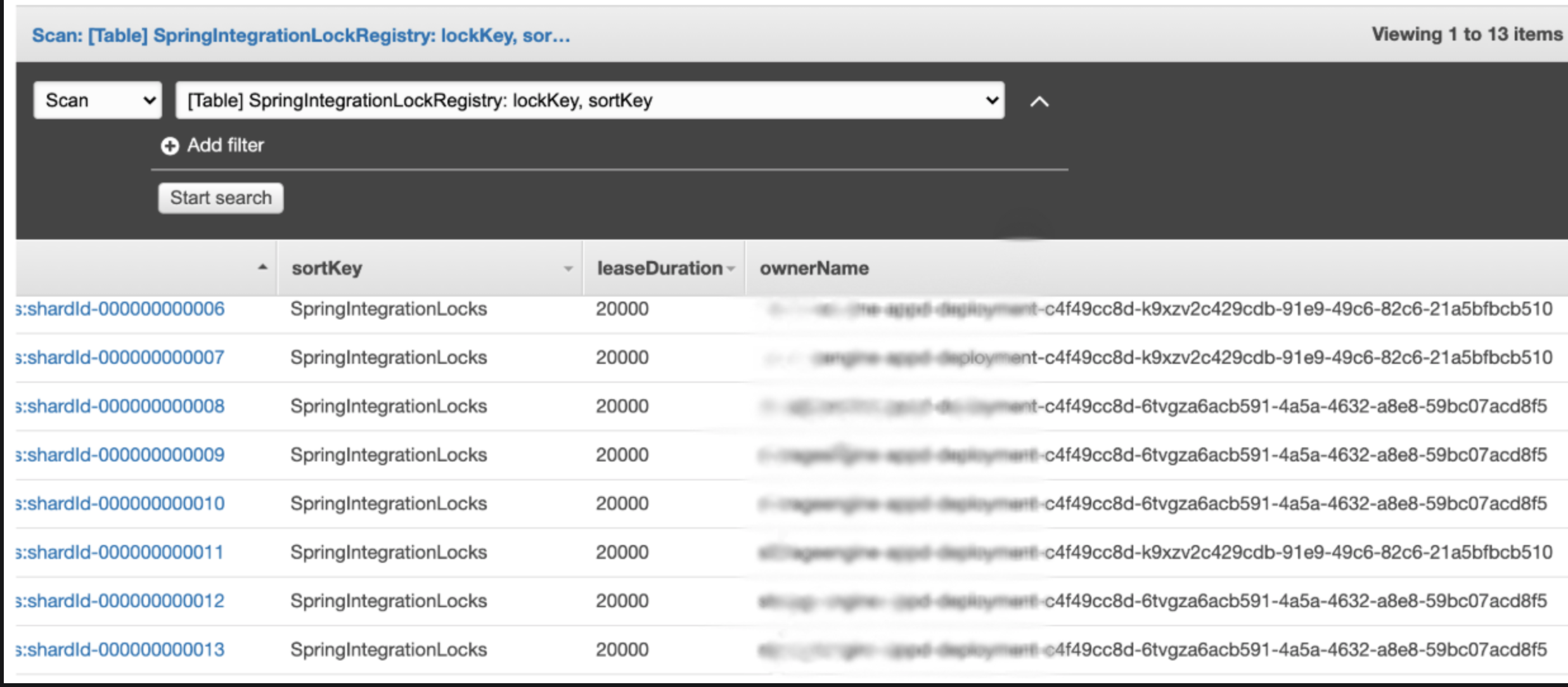This screenshot has width=1568, height=687.
Task: Click the sort arrow beside the sortKey header
Action: [568, 269]
